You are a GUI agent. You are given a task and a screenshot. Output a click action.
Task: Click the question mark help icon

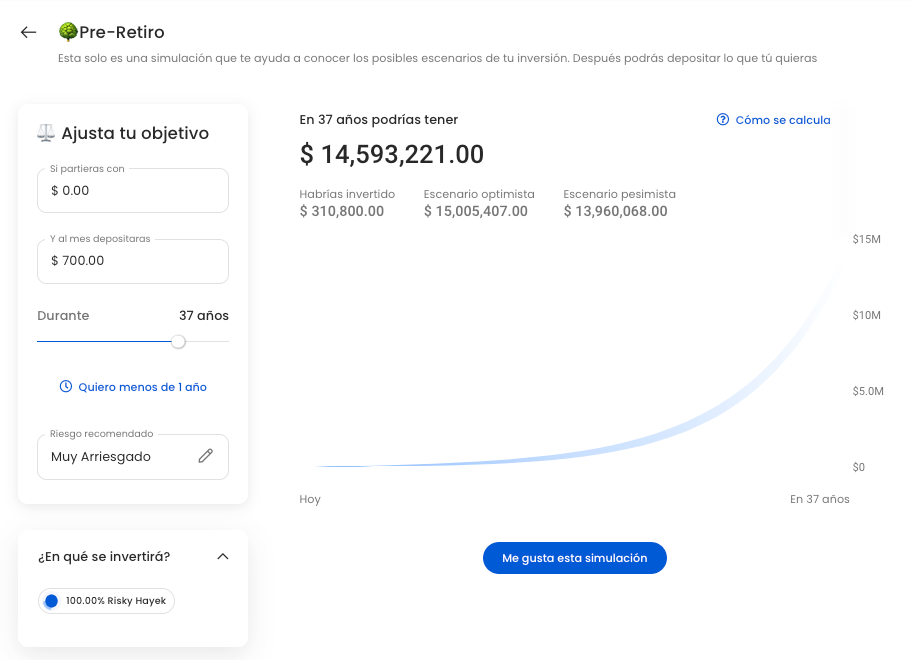pos(722,120)
